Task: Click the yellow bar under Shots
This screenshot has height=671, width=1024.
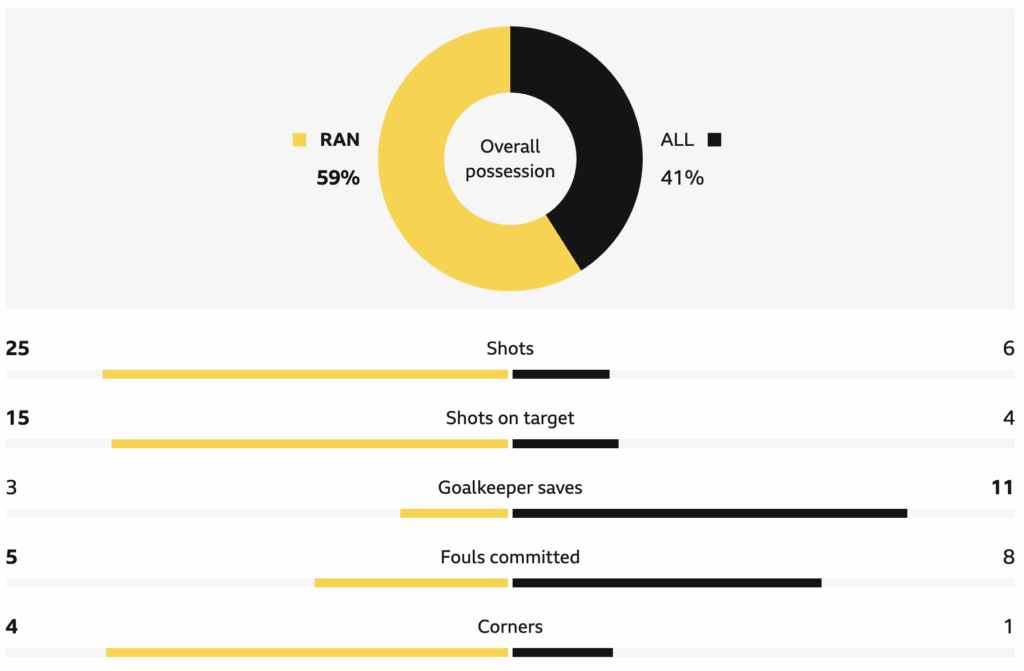Action: pyautogui.click(x=305, y=374)
